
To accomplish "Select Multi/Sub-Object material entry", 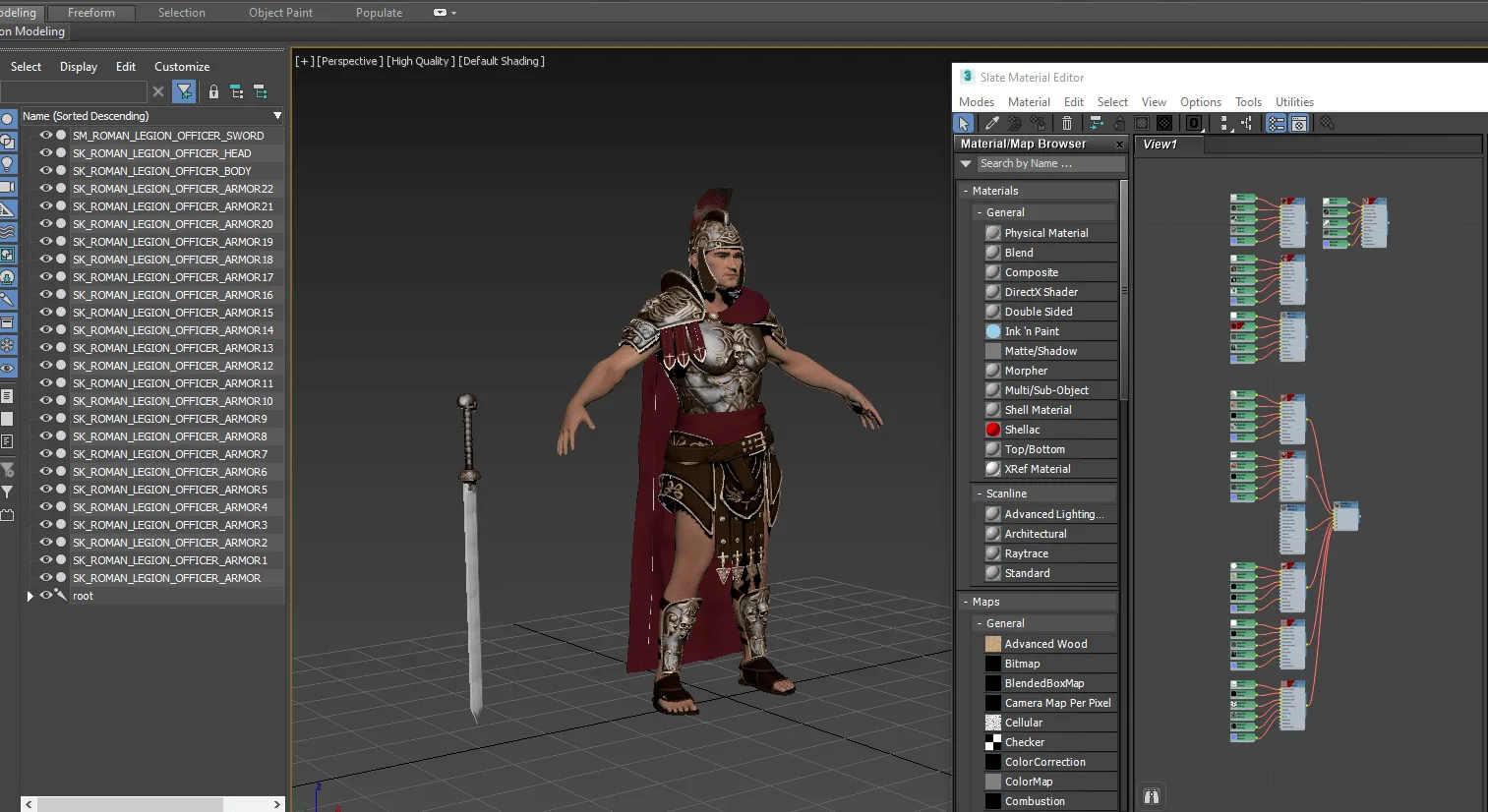I will click(1050, 390).
